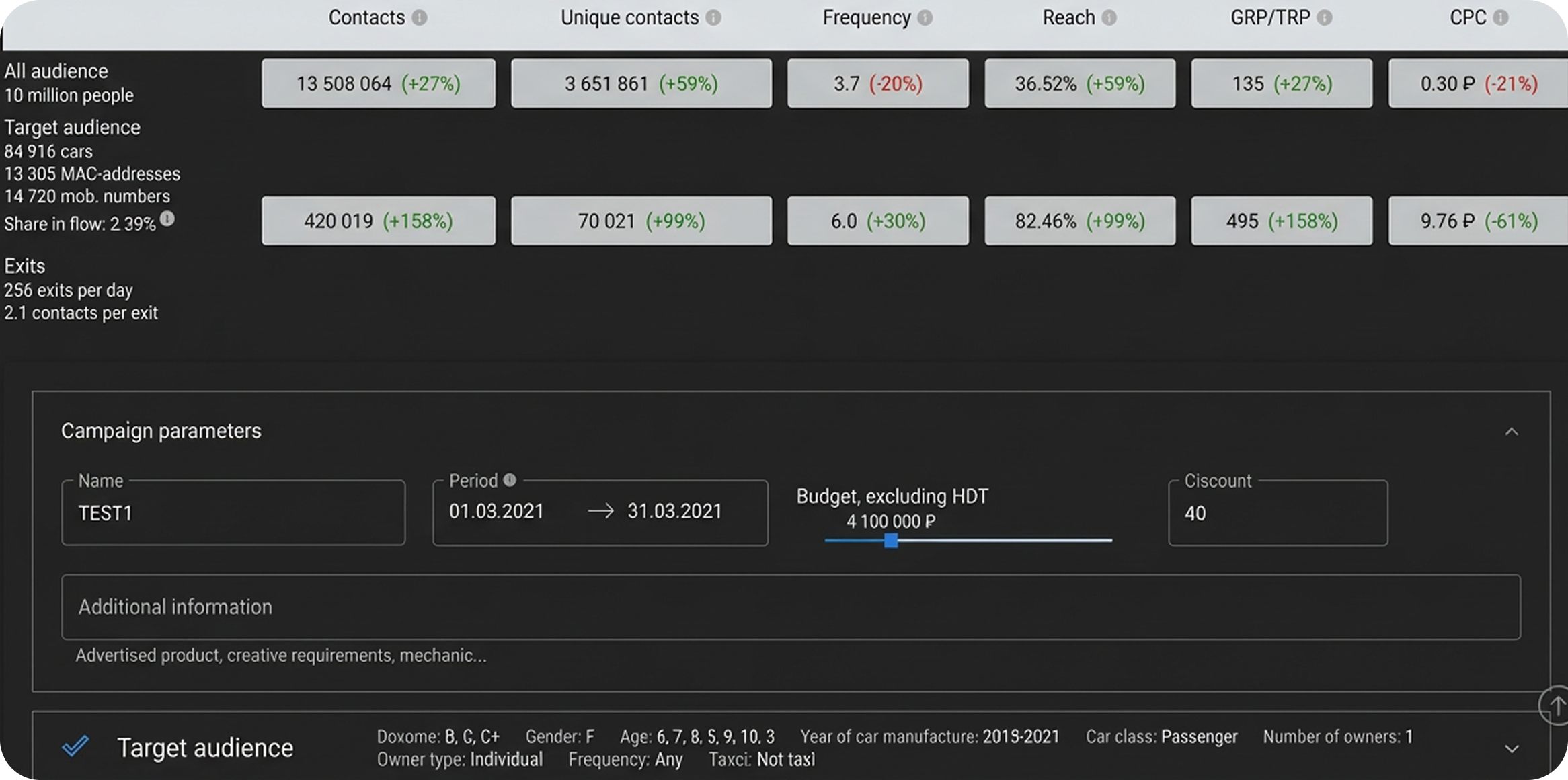Click Share in flow info icon
The image size is (1568, 780).
tap(167, 219)
